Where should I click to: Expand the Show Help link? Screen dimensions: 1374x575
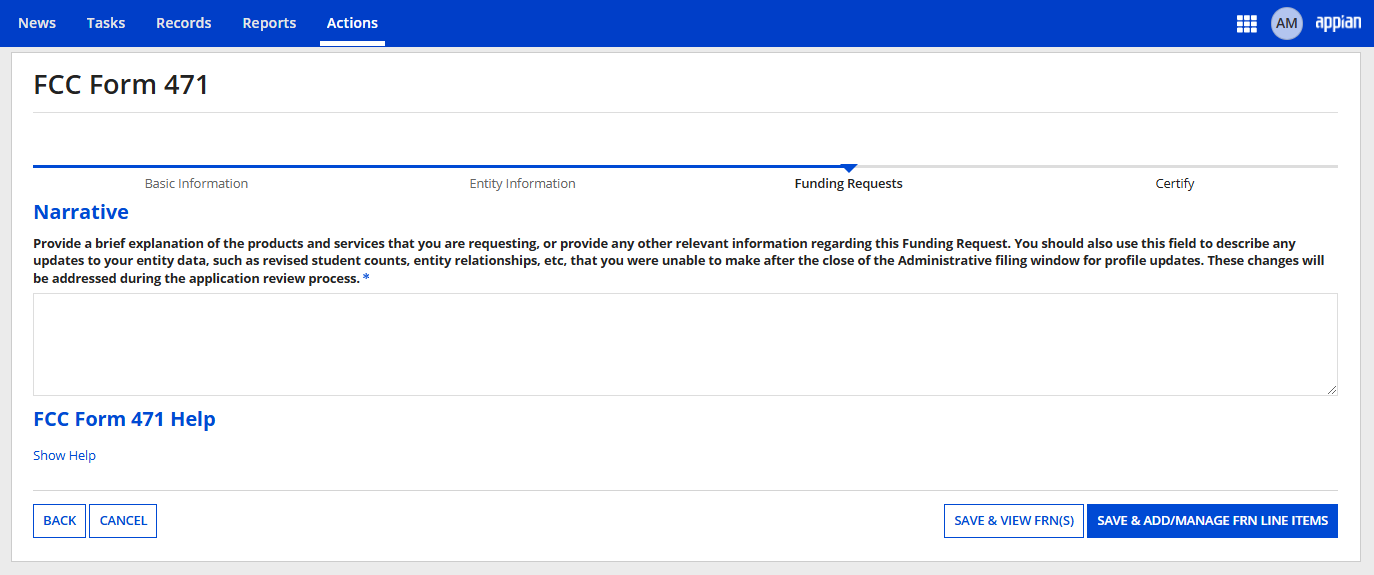coord(64,455)
